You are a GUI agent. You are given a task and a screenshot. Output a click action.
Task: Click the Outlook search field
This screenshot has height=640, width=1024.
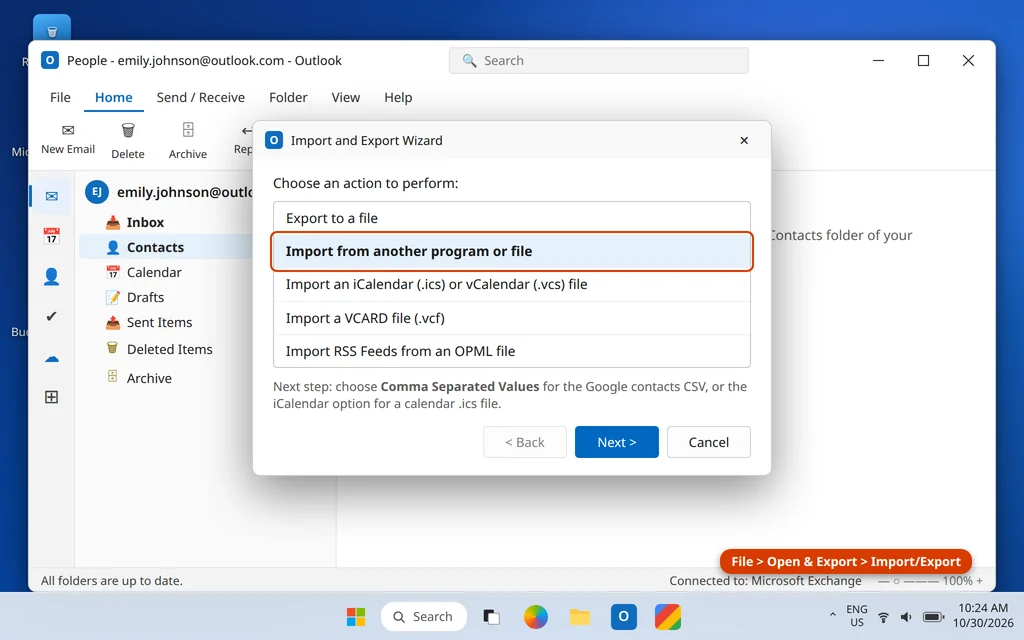[x=598, y=61]
